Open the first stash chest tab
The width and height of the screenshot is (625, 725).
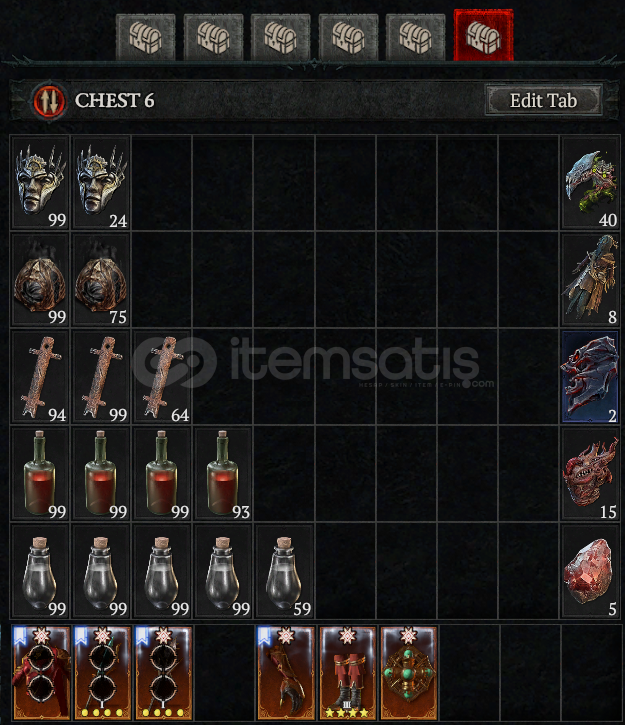[x=146, y=37]
